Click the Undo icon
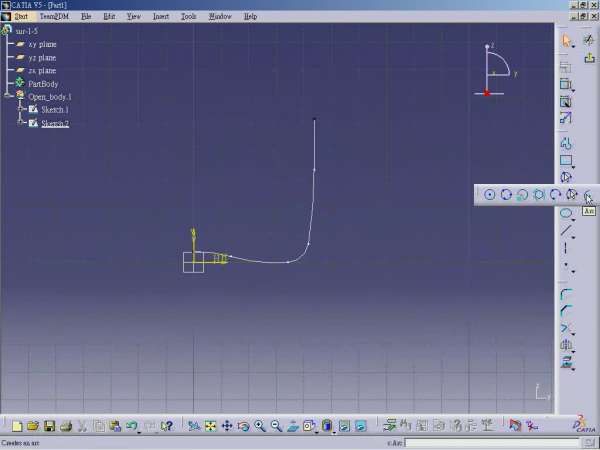Viewport: 600px width, 450px height. (132, 426)
